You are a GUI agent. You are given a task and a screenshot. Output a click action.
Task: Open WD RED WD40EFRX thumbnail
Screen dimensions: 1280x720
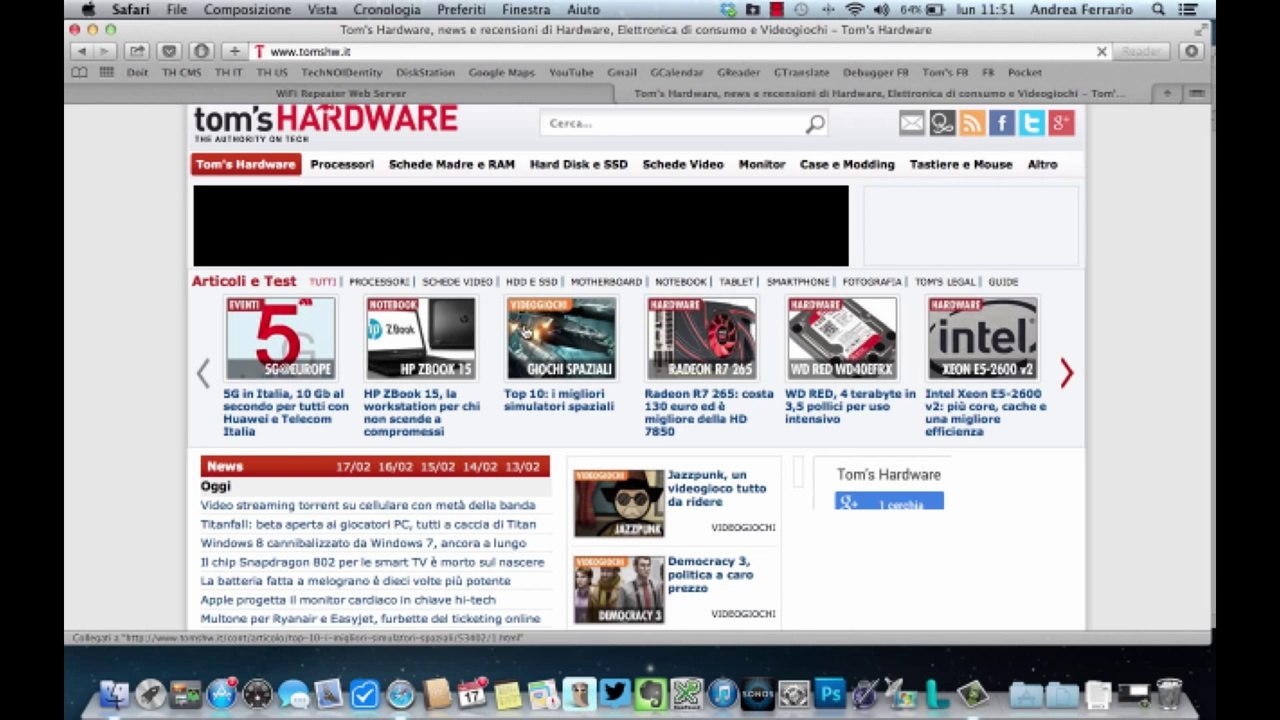tap(842, 338)
